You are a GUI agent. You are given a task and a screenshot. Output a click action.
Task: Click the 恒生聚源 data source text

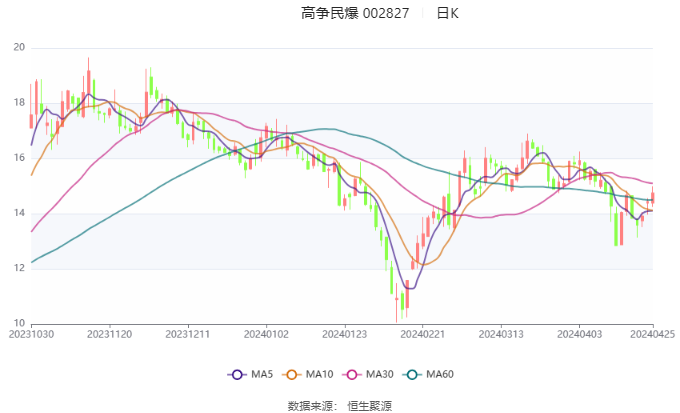369,406
